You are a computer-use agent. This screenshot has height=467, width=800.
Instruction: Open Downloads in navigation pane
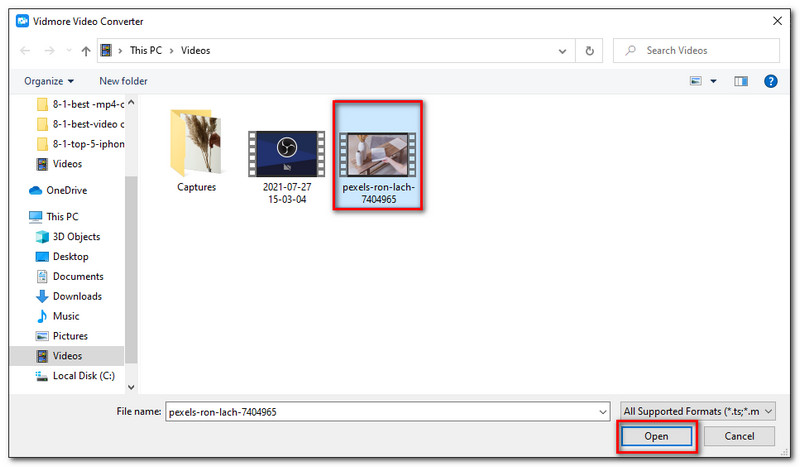point(69,297)
